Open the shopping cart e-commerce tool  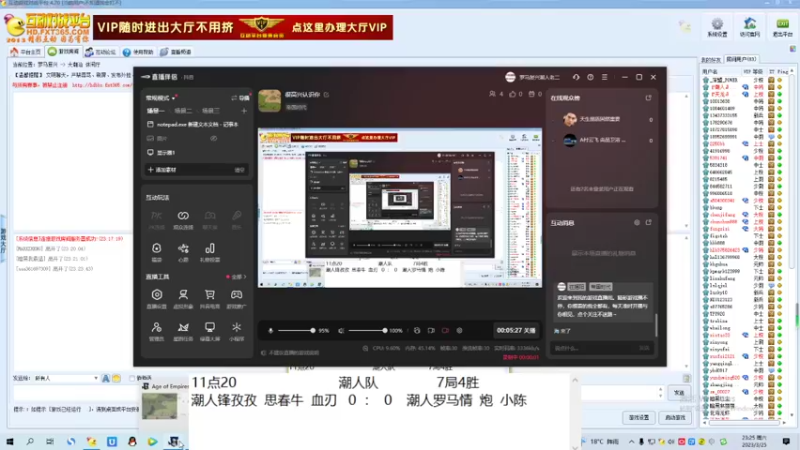pyautogui.click(x=210, y=298)
